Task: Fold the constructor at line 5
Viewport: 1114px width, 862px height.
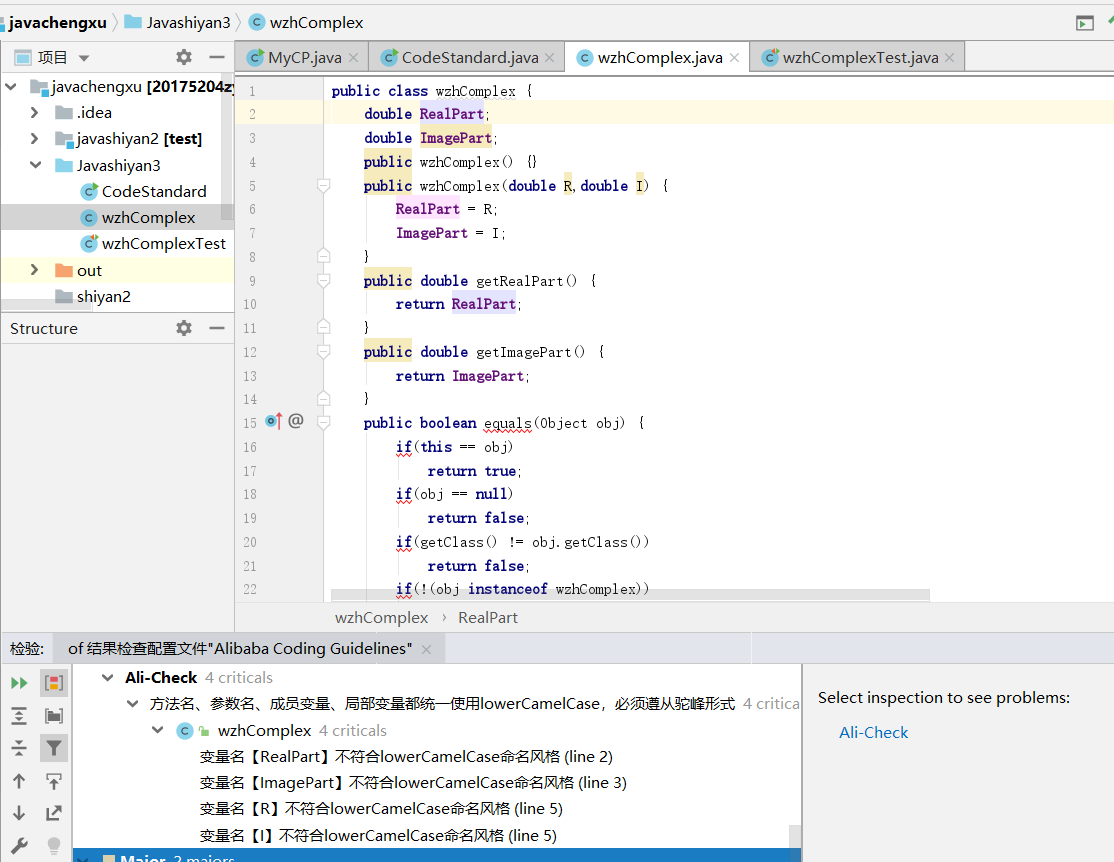Action: point(323,185)
